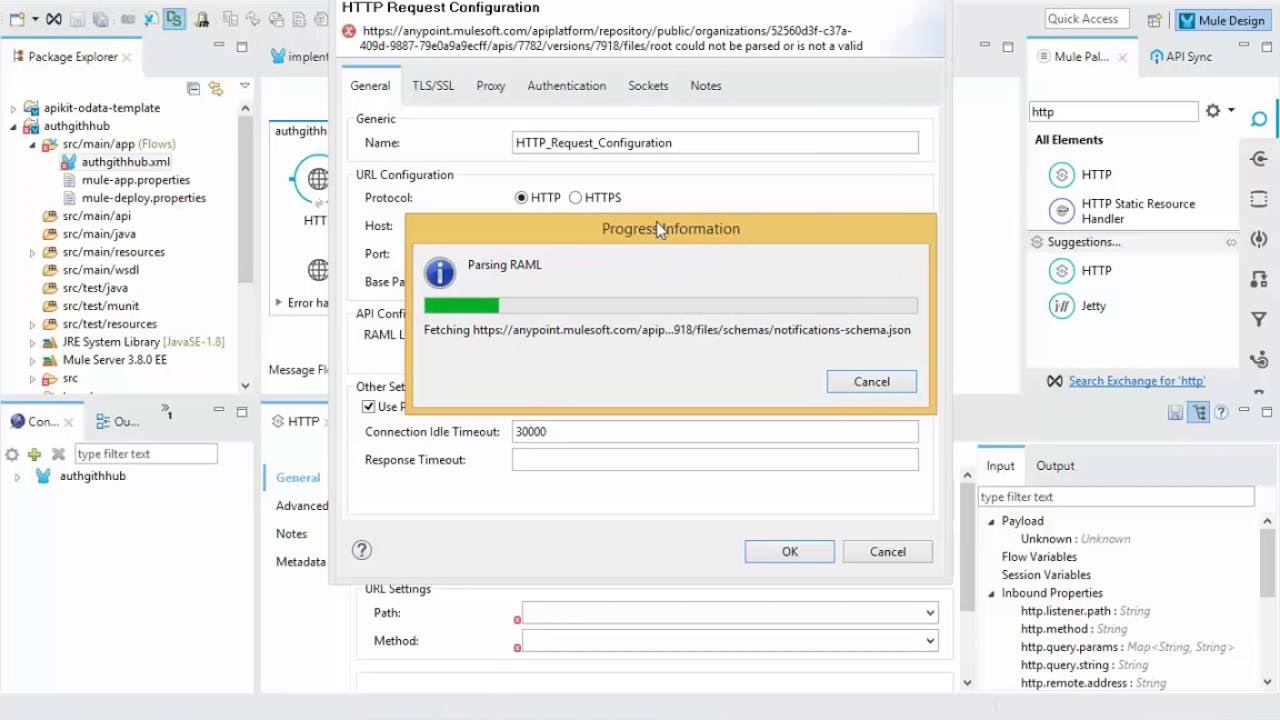Click the Mule Palette search field
Image resolution: width=1280 pixels, height=720 pixels.
click(x=1113, y=112)
